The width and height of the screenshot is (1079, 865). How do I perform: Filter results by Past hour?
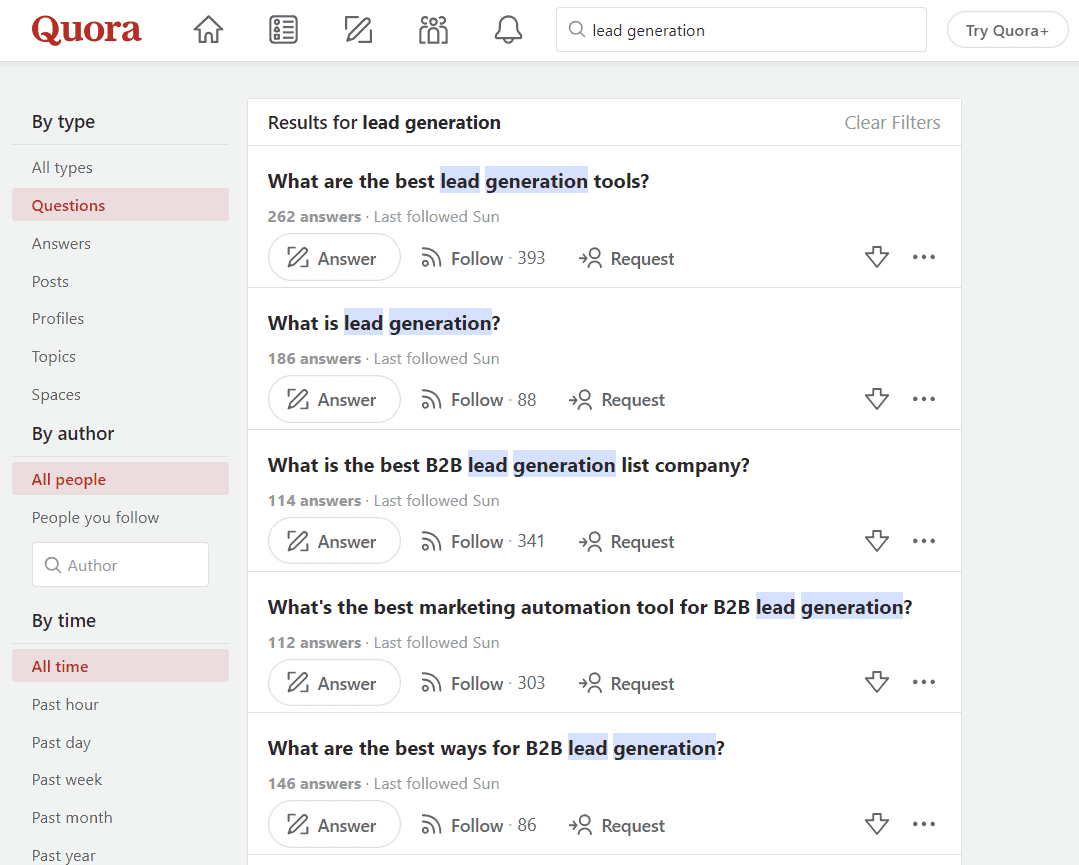[x=120, y=705]
